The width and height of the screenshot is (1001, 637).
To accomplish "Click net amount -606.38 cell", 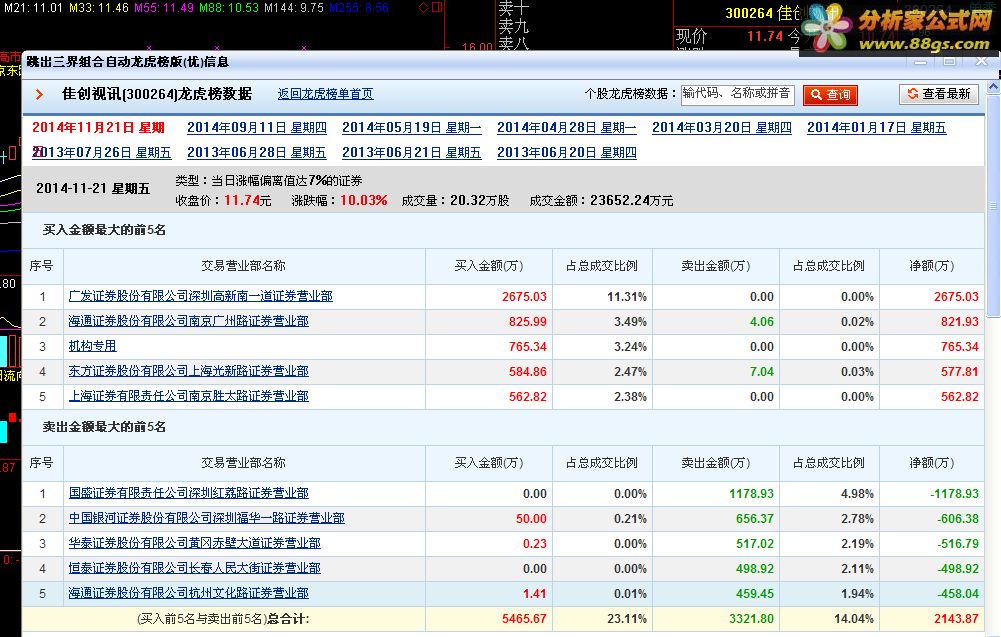I will pos(958,518).
